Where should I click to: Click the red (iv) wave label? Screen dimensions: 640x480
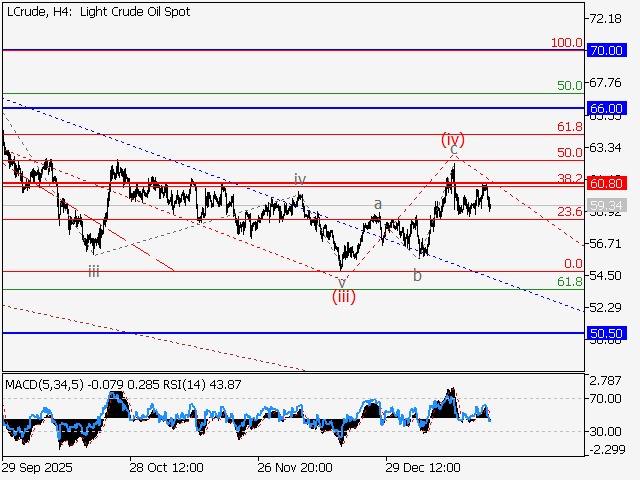453,138
